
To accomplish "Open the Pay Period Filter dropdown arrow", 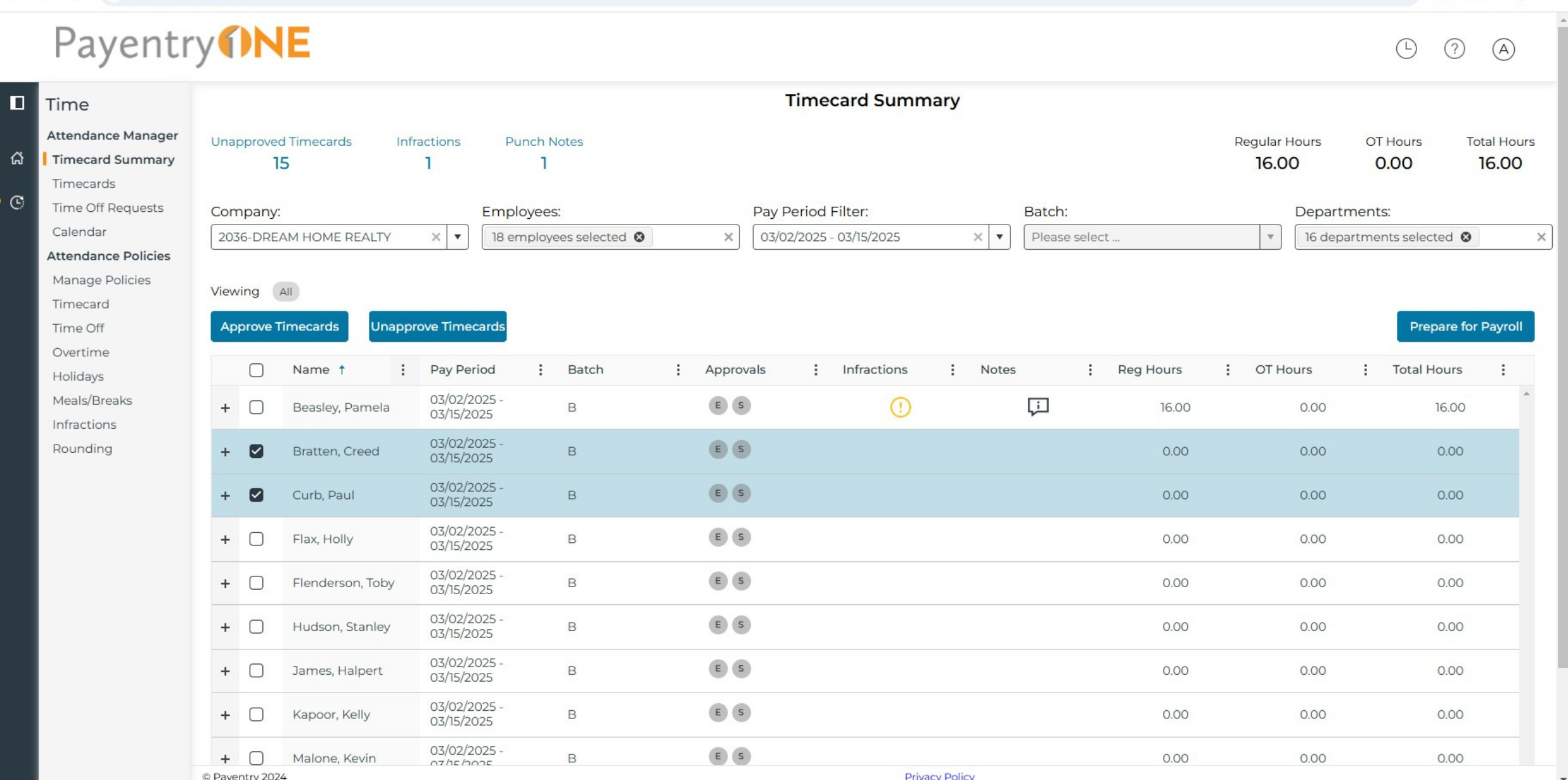I will (x=999, y=237).
